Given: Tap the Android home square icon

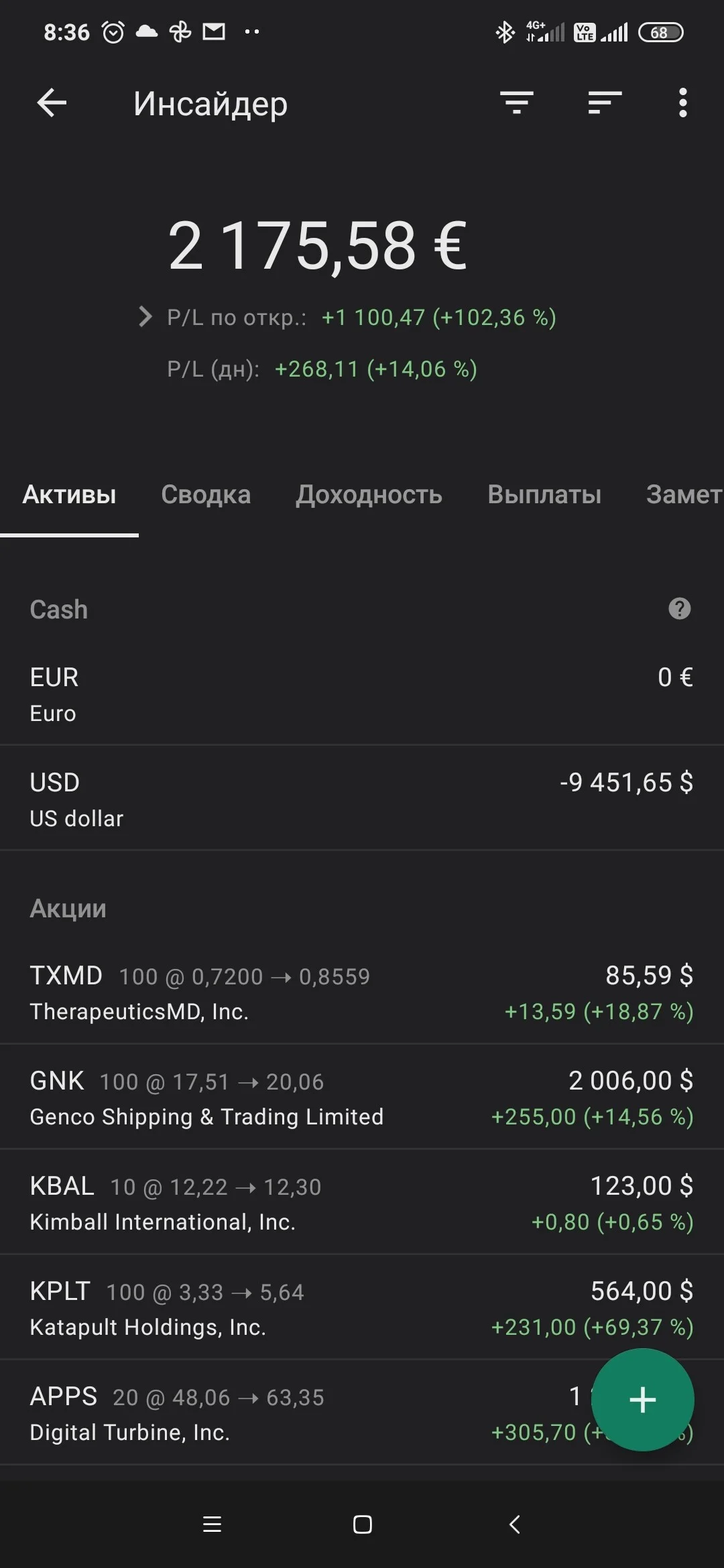Looking at the screenshot, I should (x=363, y=1524).
